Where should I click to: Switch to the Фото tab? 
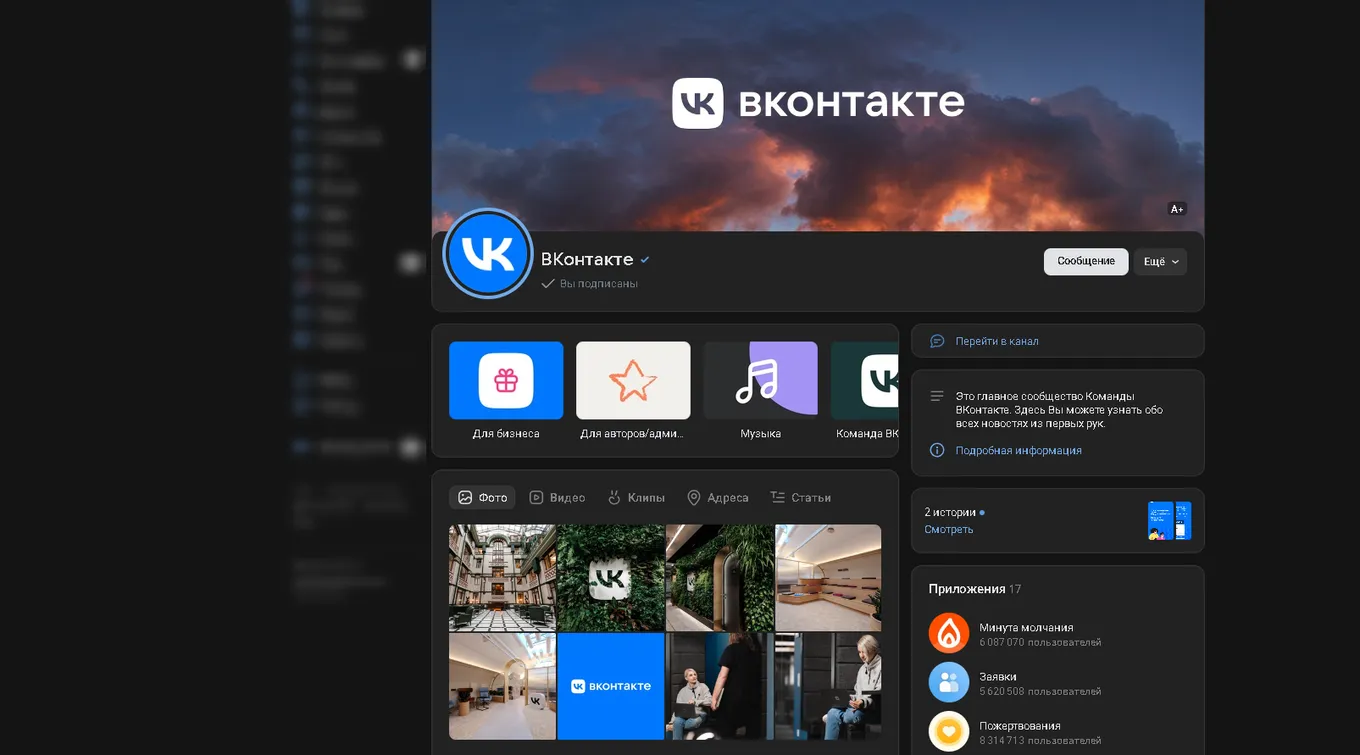[x=482, y=497]
